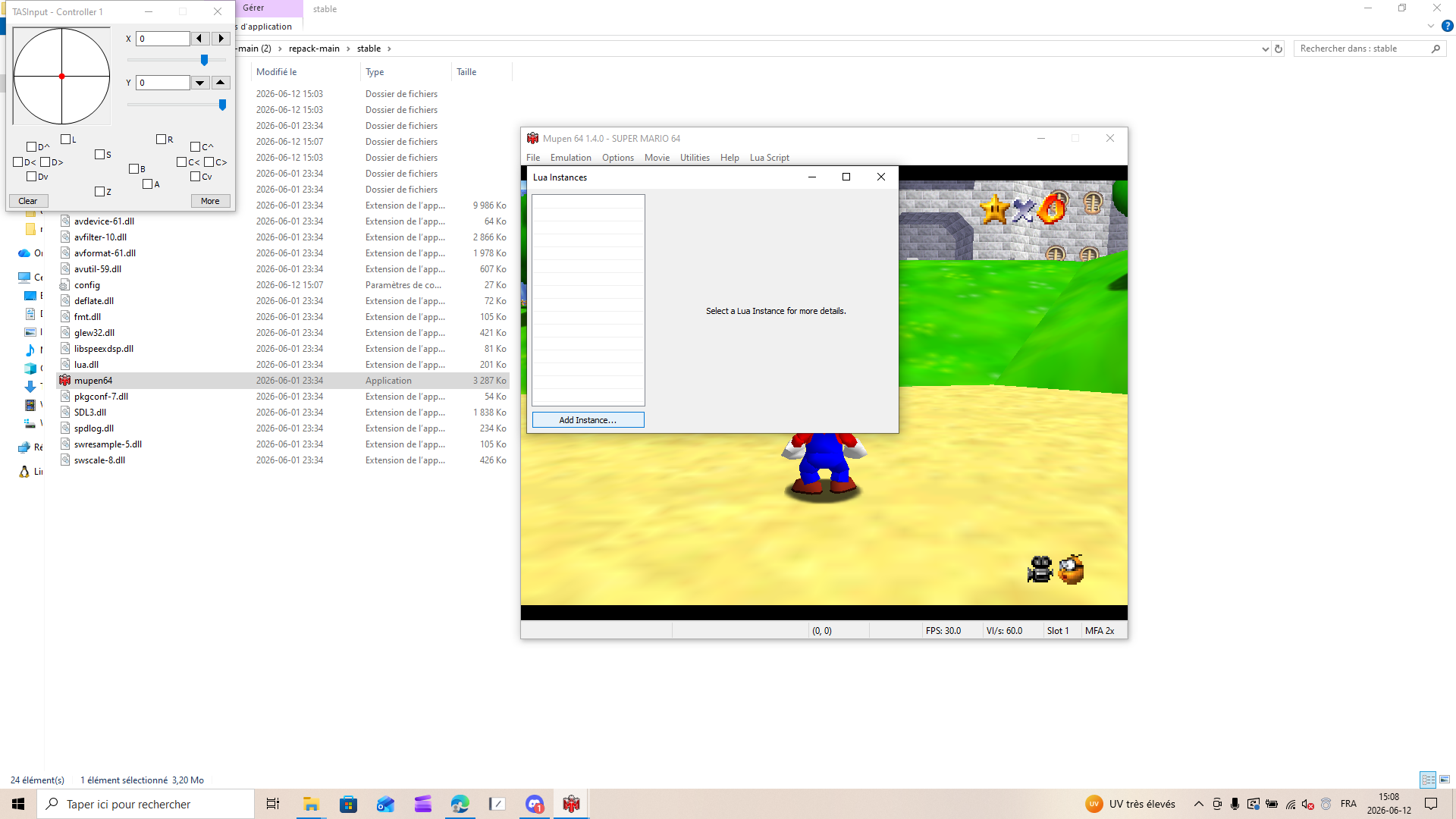Toggle the C> camera right checkbox
The width and height of the screenshot is (1456, 819).
(209, 162)
